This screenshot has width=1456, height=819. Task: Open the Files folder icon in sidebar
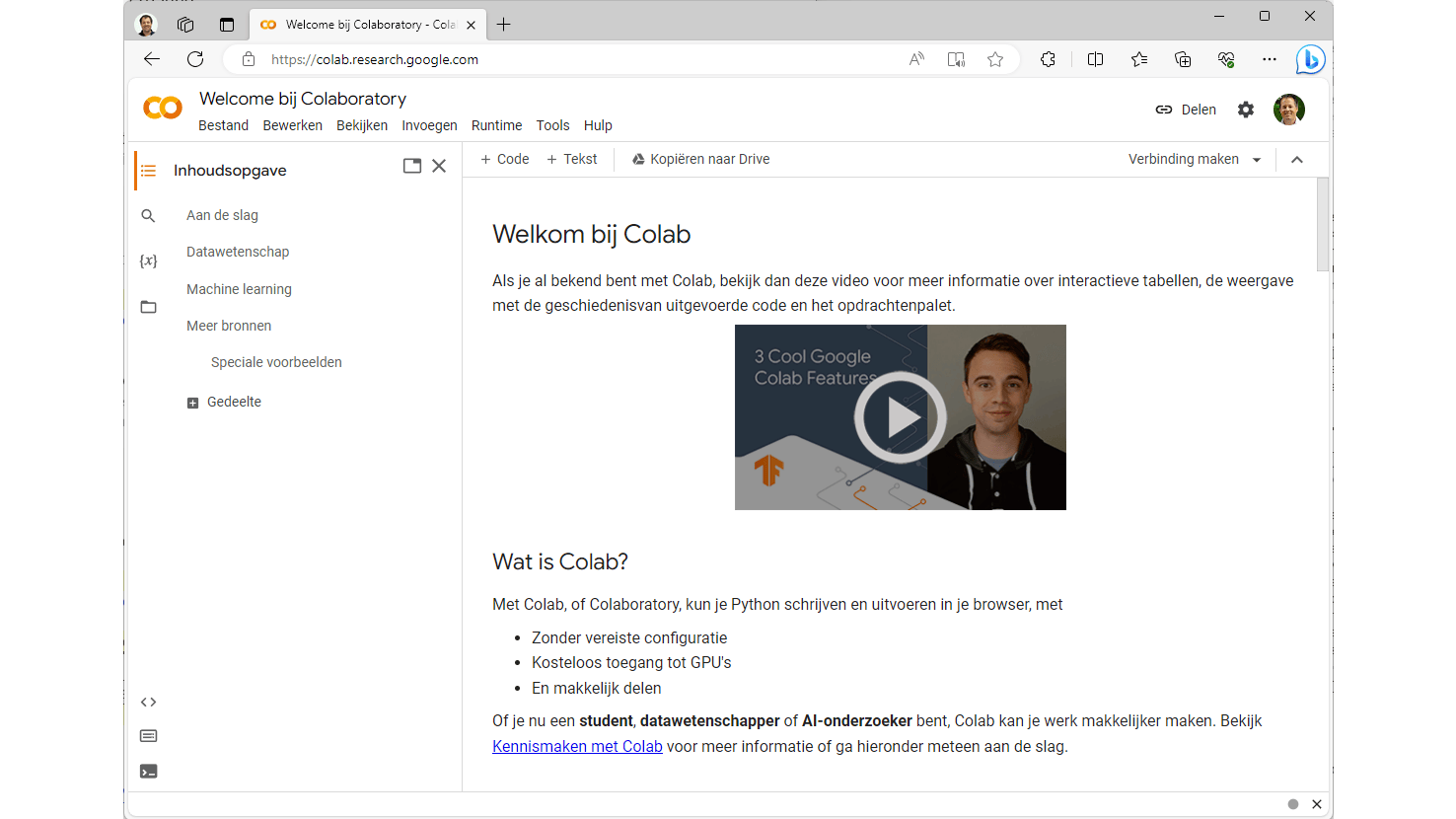pyautogui.click(x=148, y=307)
